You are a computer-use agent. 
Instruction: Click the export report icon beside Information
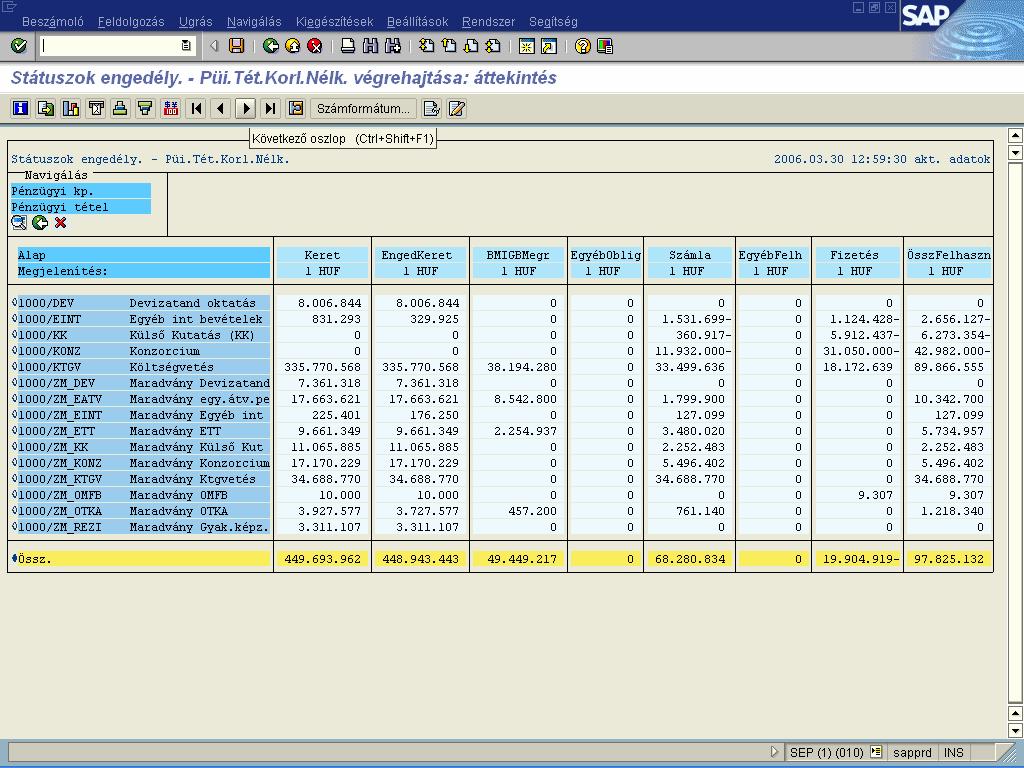coord(46,108)
